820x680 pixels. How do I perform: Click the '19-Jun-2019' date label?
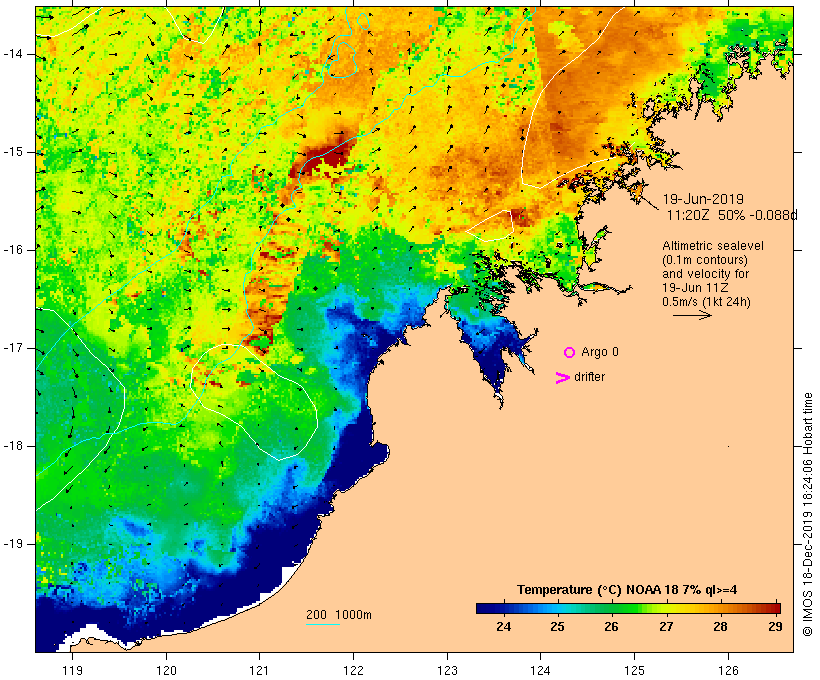(x=703, y=199)
